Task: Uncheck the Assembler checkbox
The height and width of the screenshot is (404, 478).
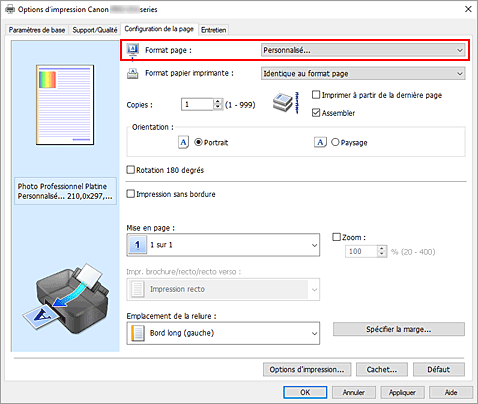Action: [x=316, y=113]
